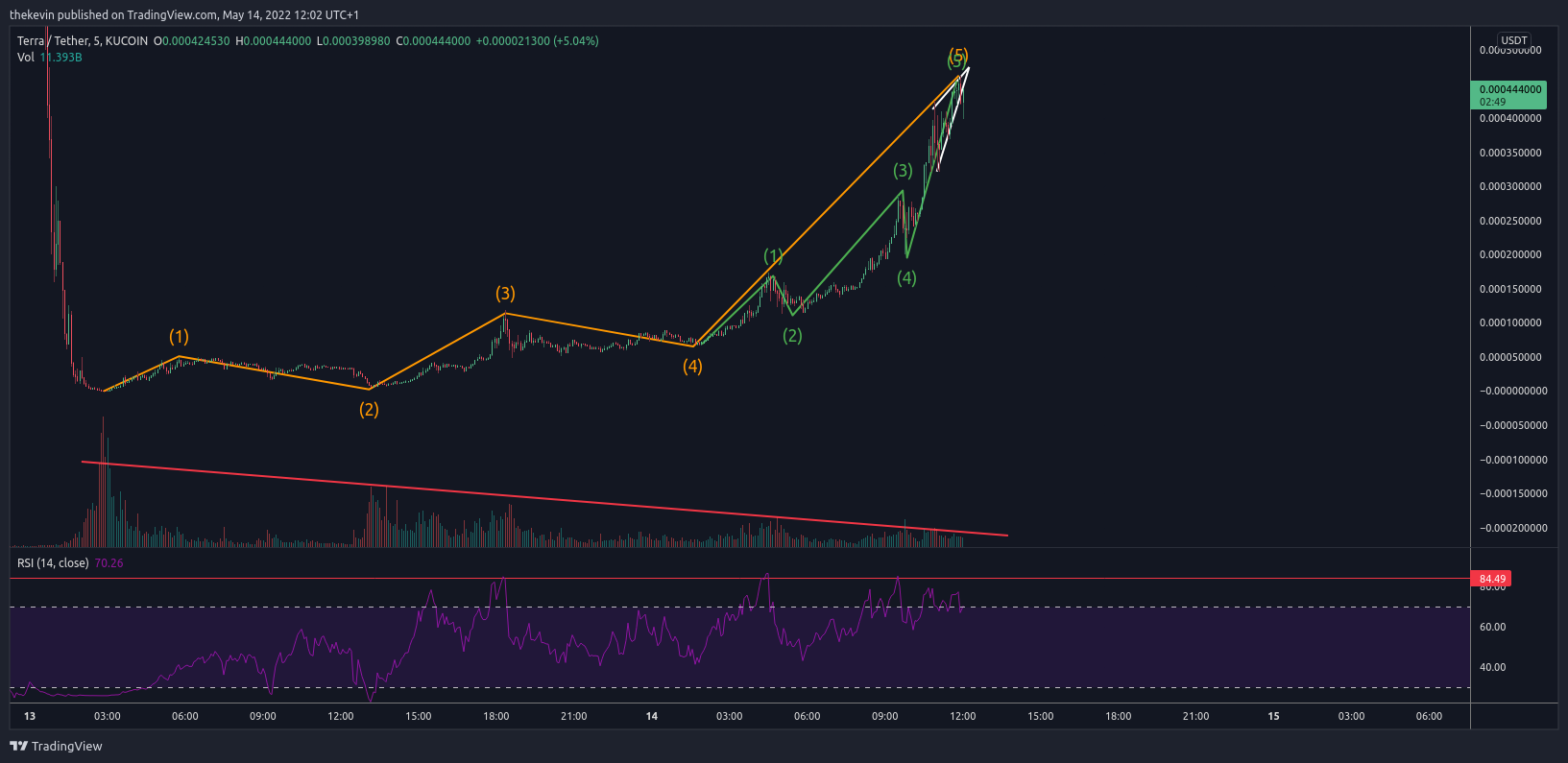Click price axis label 0.000400000
The image size is (1568, 763).
click(x=1510, y=119)
